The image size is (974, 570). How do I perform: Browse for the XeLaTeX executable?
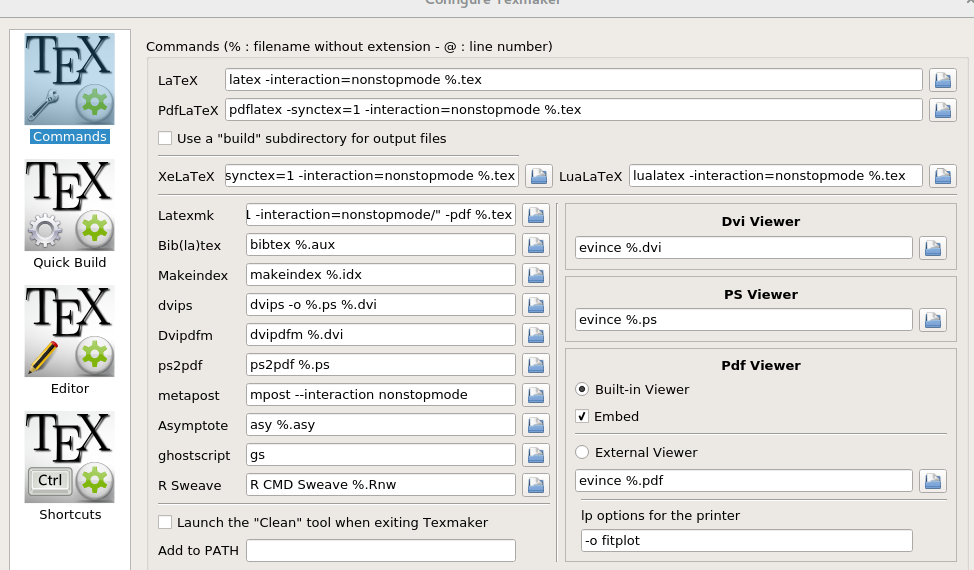539,176
